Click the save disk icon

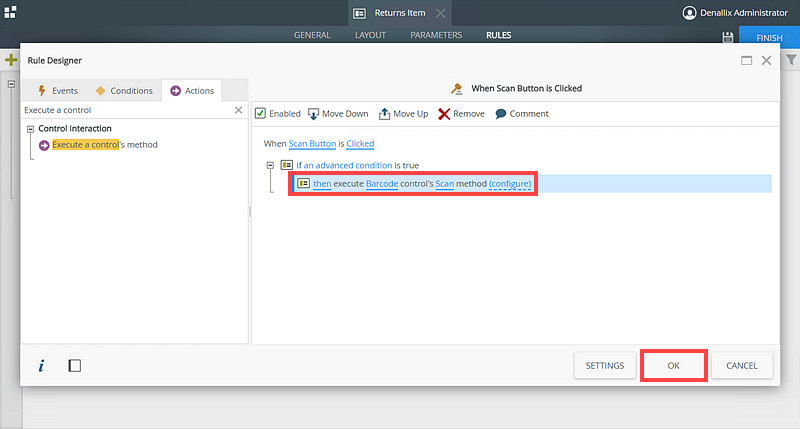(x=728, y=37)
